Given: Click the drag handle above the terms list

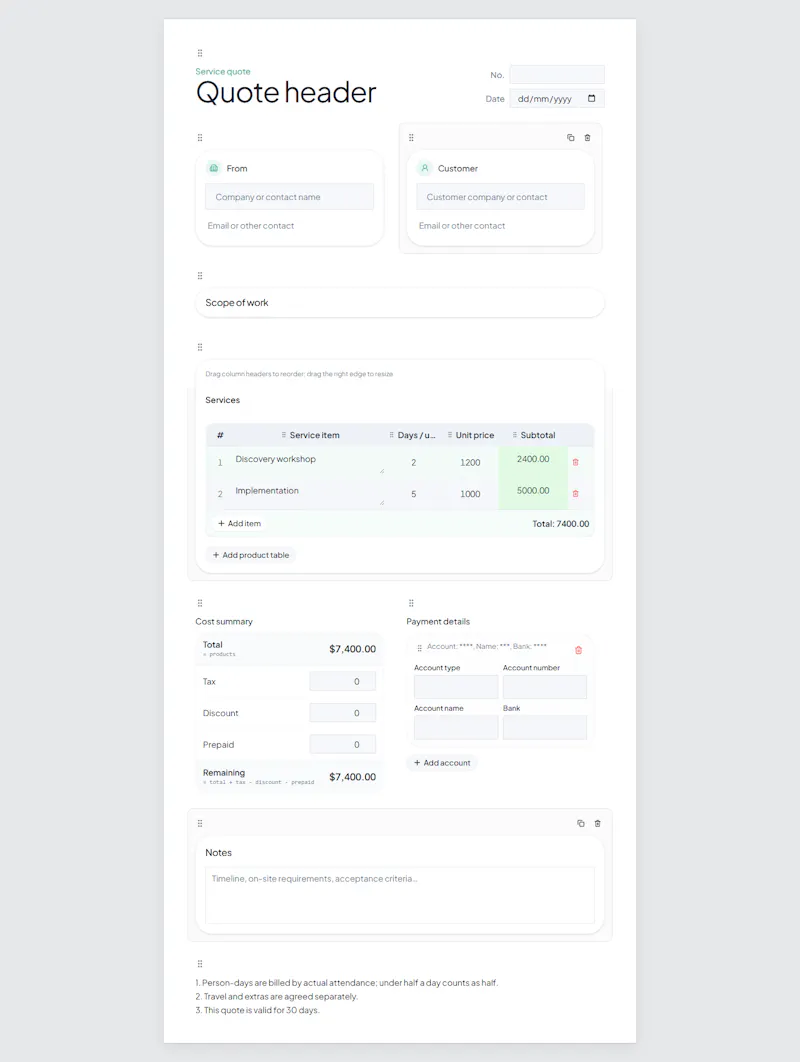Looking at the screenshot, I should [x=200, y=964].
